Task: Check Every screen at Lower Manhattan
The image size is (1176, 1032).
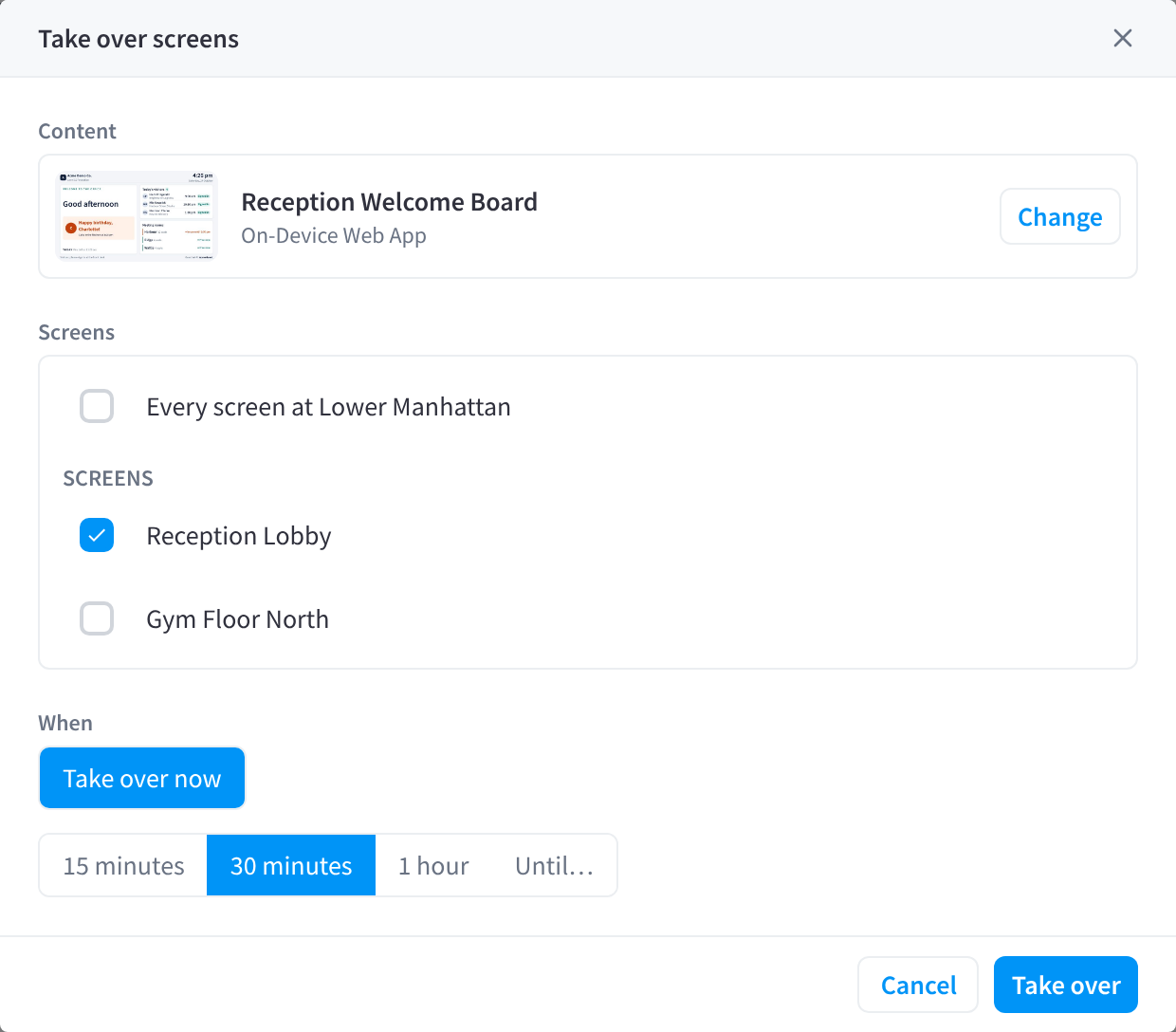Action: pyautogui.click(x=97, y=406)
